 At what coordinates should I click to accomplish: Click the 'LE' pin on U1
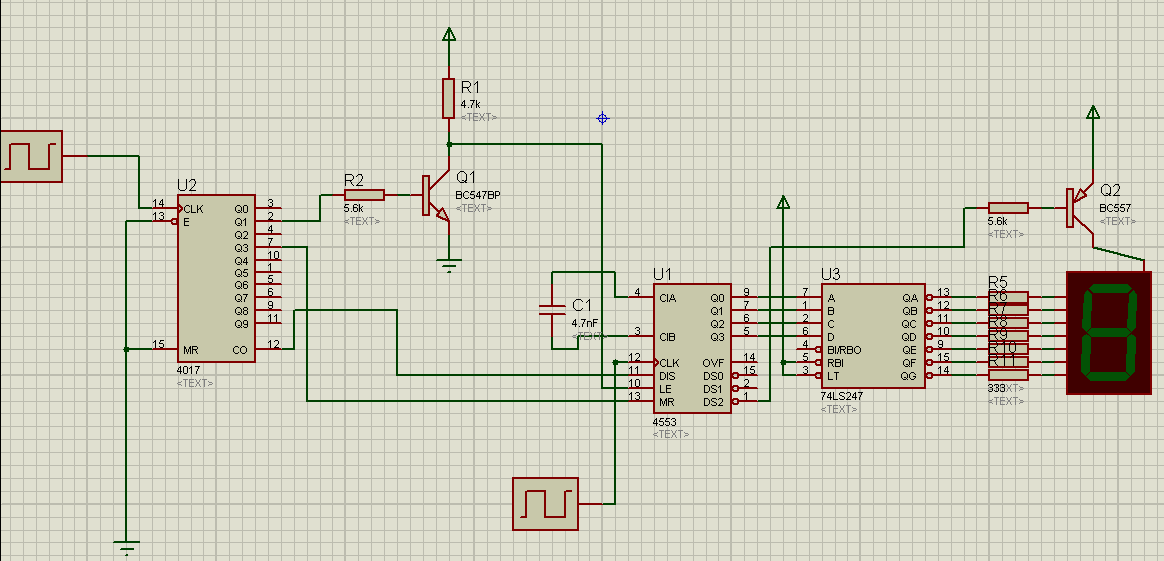coord(665,388)
